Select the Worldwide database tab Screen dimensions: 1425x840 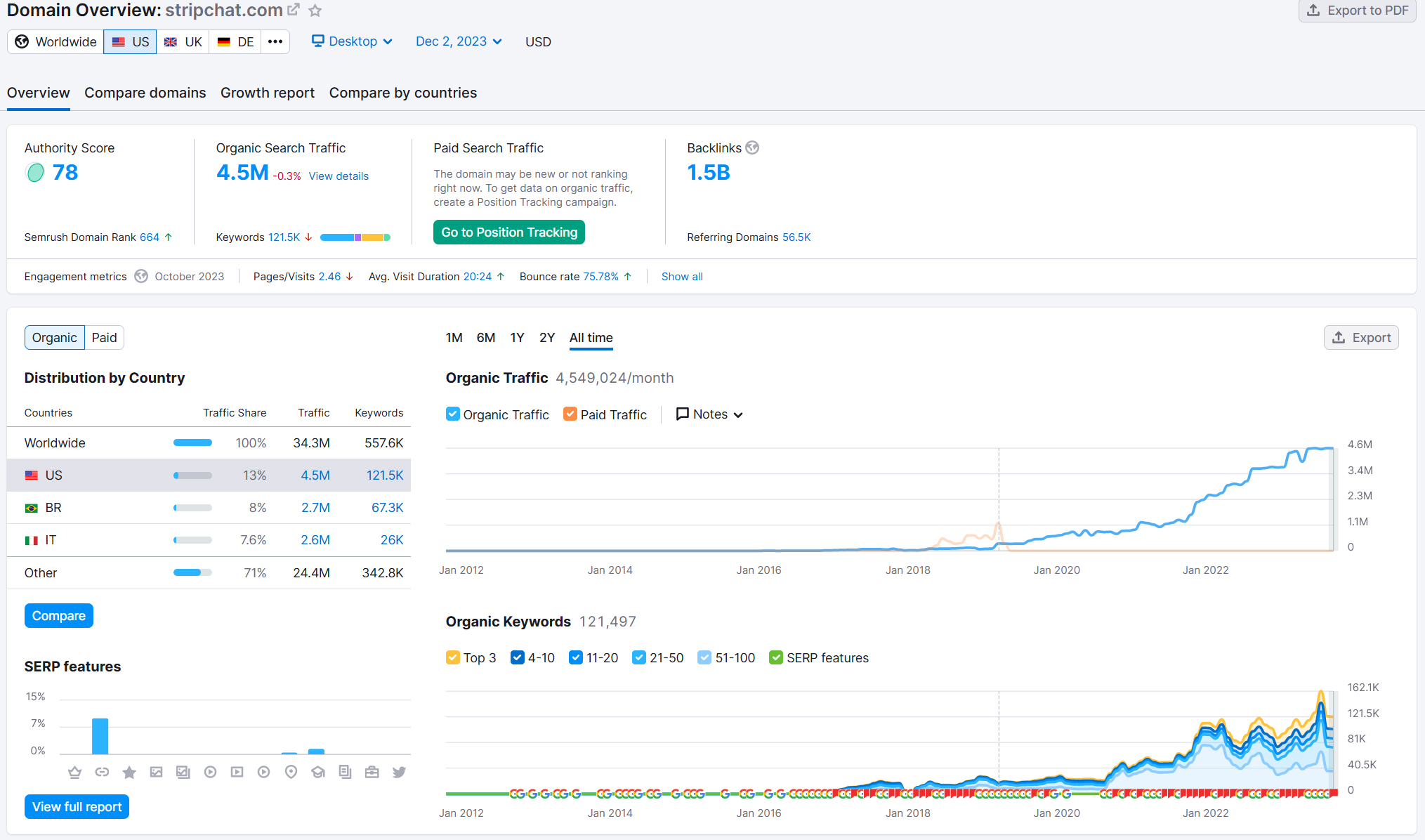point(55,41)
